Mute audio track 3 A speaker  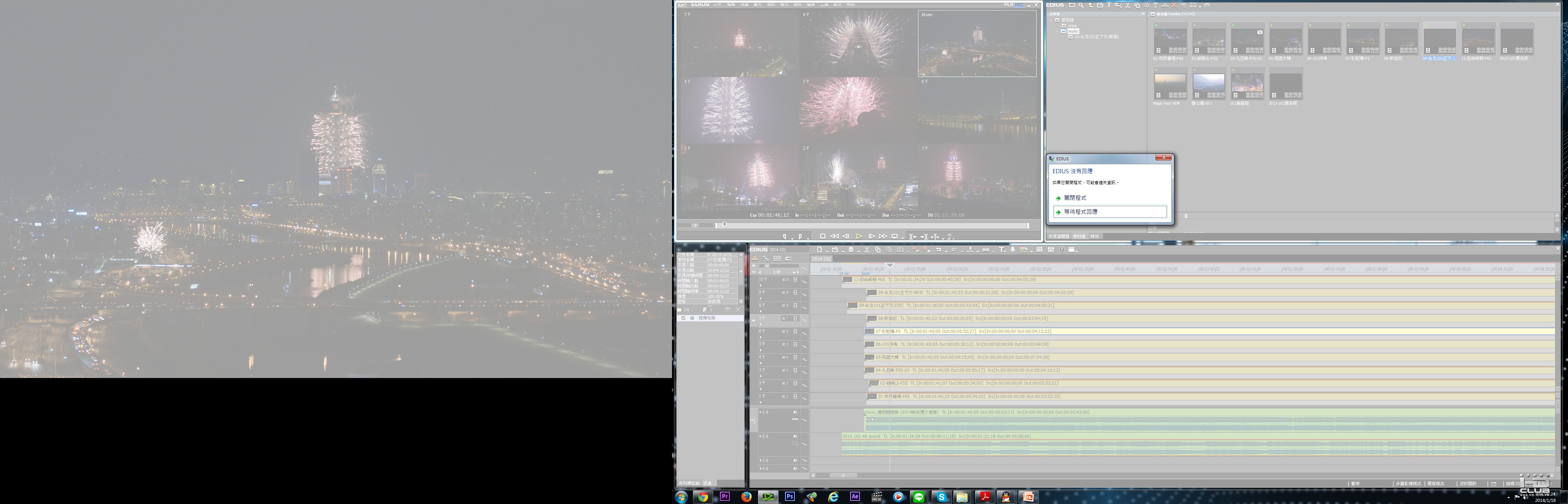pyautogui.click(x=795, y=460)
